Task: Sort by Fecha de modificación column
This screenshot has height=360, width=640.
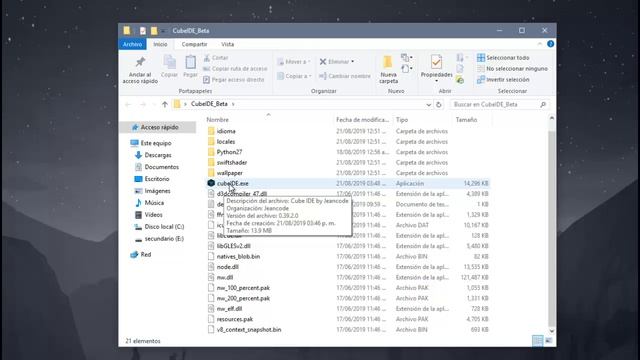Action: [x=362, y=120]
